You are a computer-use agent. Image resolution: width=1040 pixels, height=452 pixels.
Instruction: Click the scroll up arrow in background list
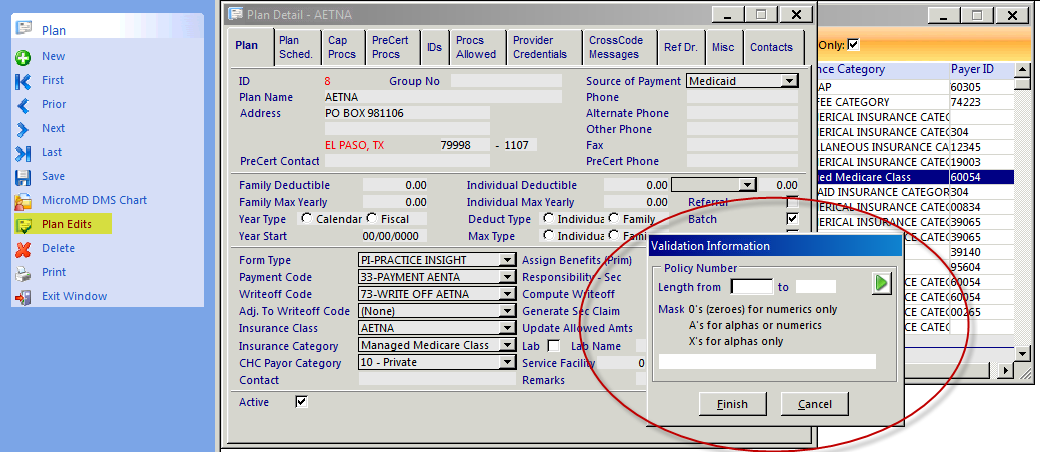1023,70
